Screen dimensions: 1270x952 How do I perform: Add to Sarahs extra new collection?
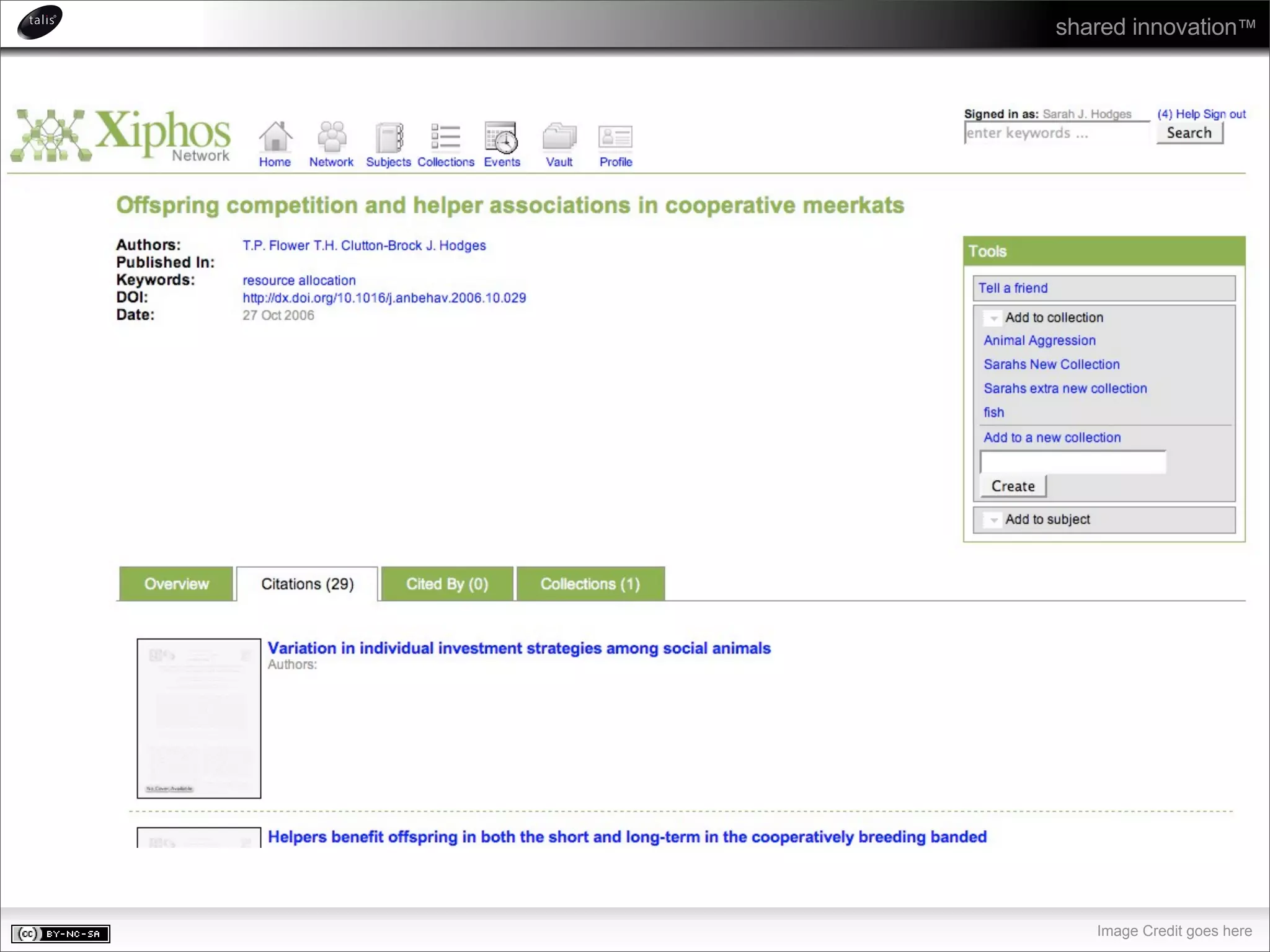[1065, 389]
